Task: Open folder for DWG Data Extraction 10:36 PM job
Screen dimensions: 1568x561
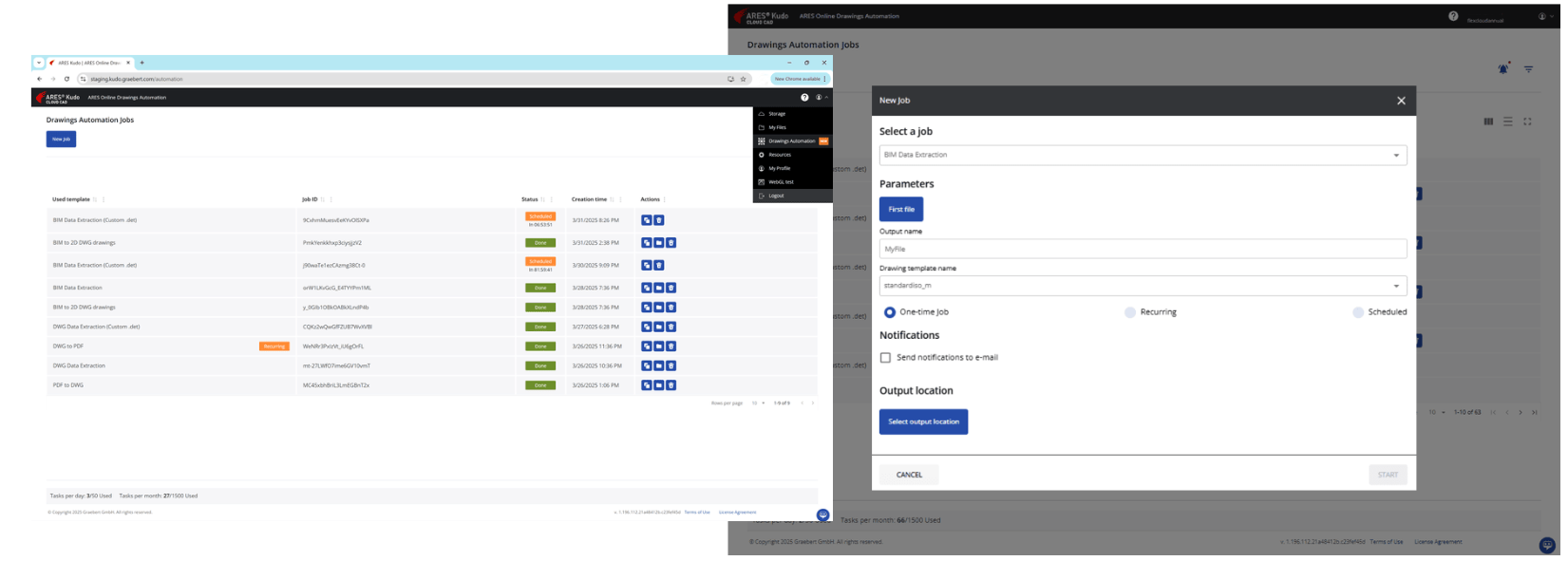Action: (659, 365)
